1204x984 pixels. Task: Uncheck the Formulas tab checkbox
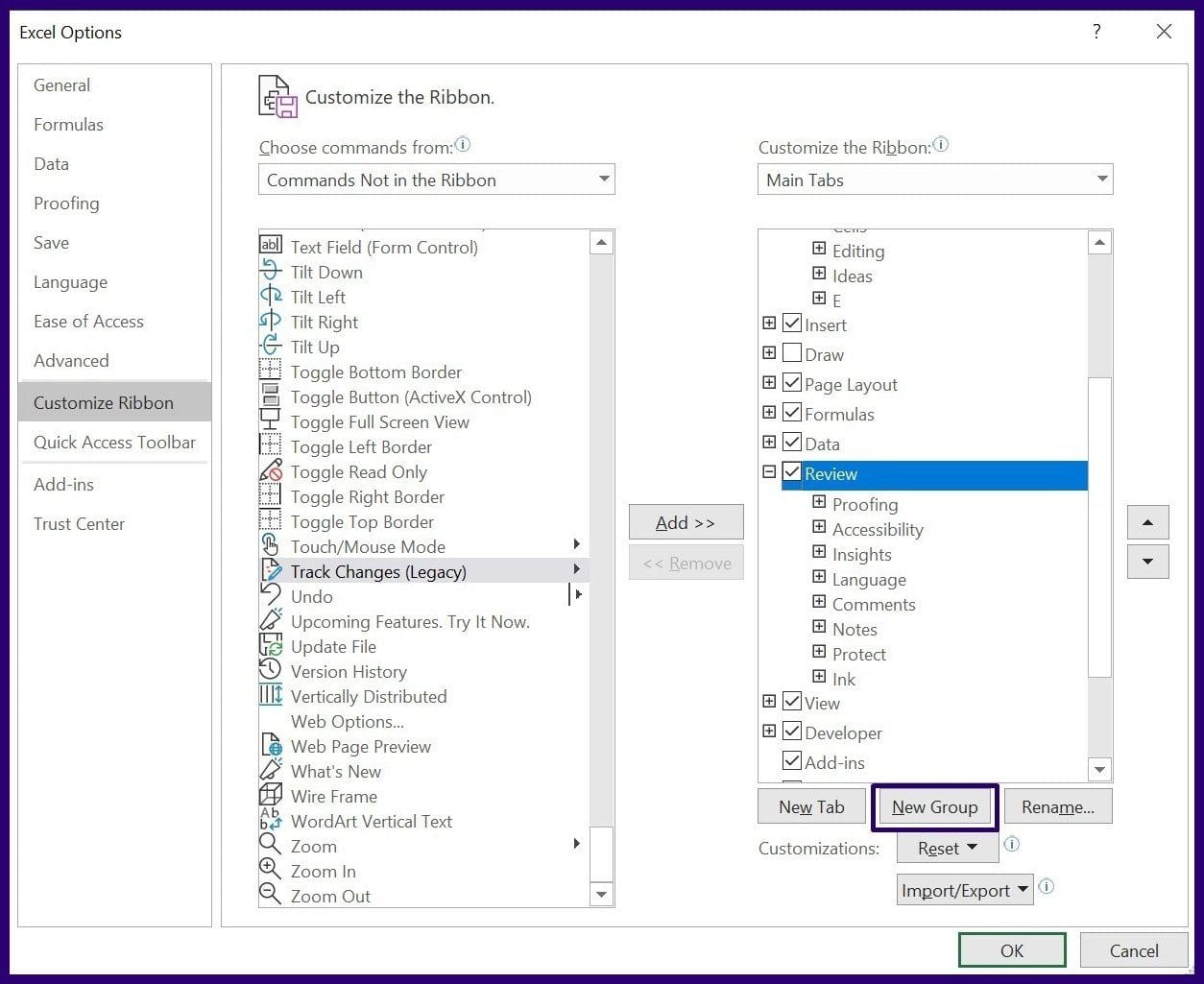[792, 413]
